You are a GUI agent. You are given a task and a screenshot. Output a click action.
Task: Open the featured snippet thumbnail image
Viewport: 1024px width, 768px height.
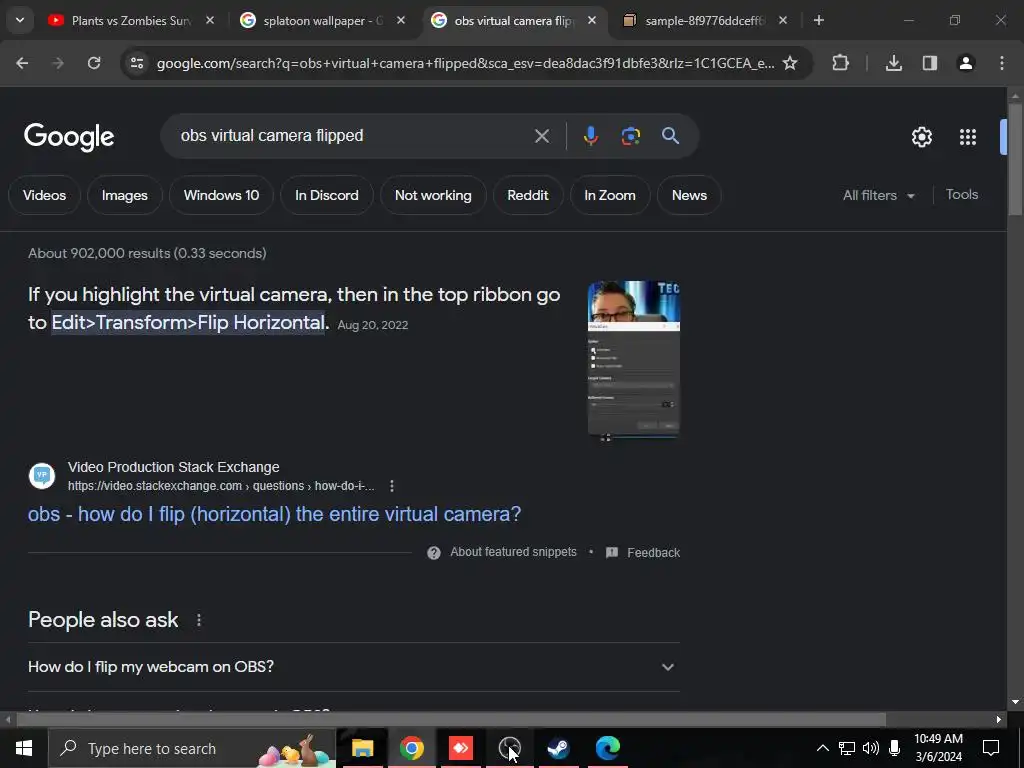tap(633, 360)
